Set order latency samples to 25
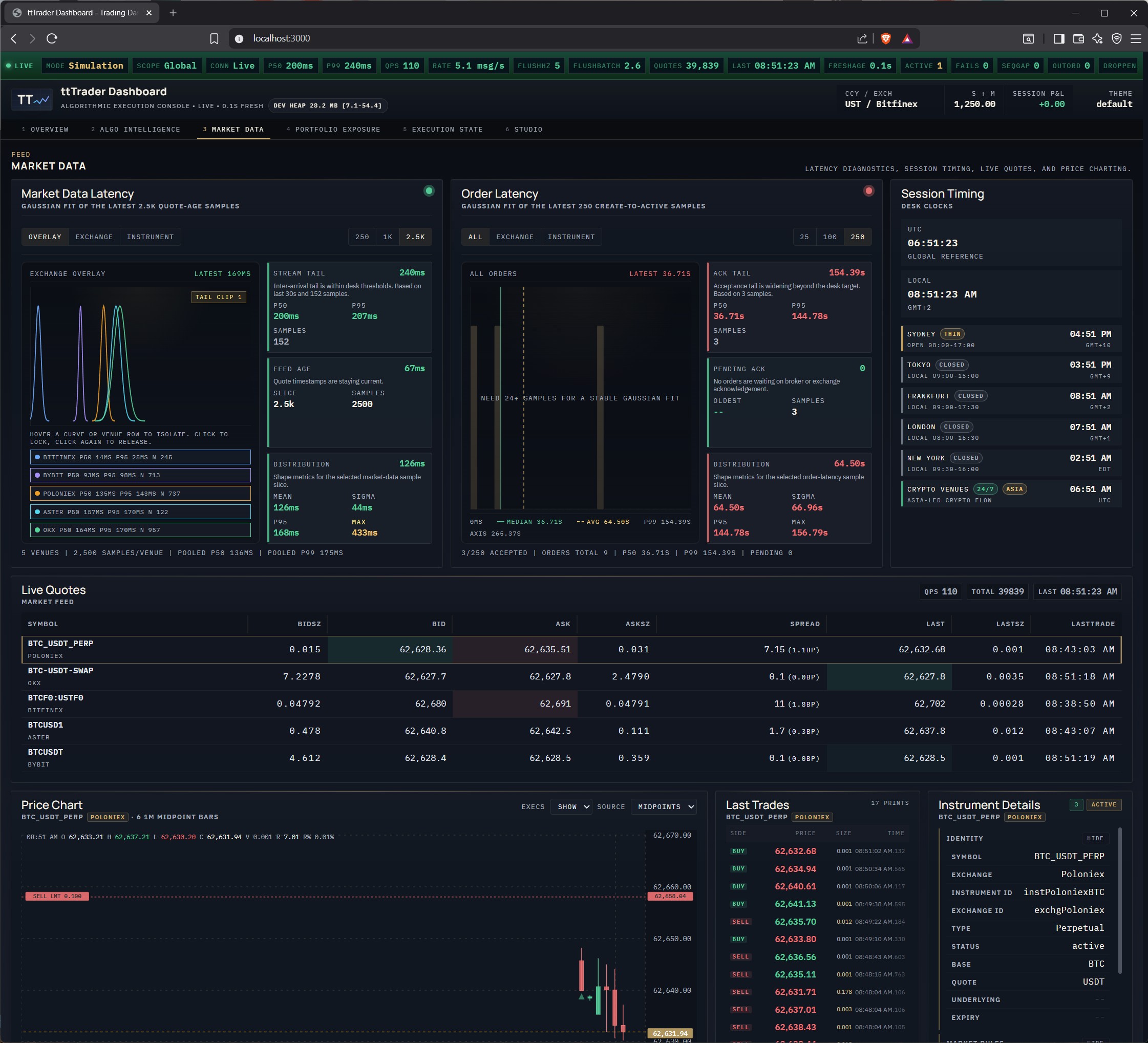Viewport: 1148px width, 1043px height. click(804, 237)
